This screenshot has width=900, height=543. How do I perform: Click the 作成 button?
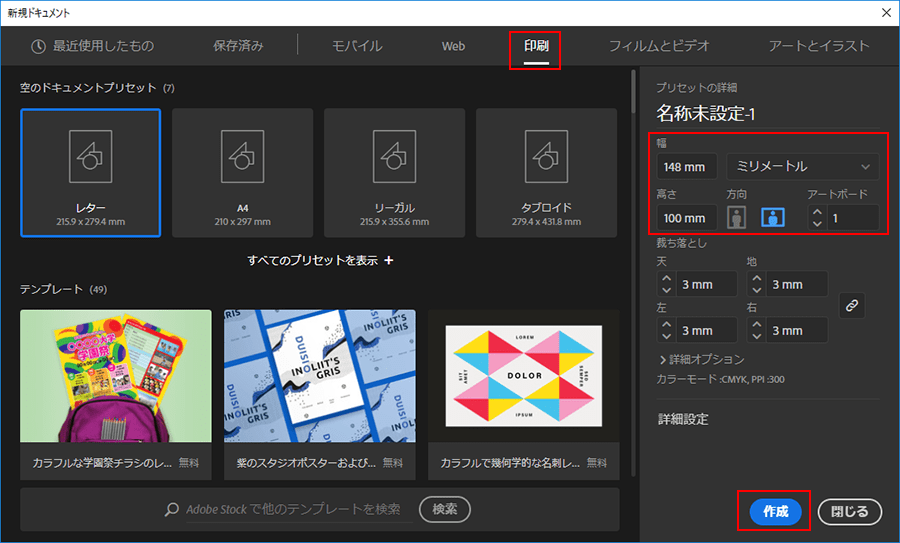(x=775, y=511)
